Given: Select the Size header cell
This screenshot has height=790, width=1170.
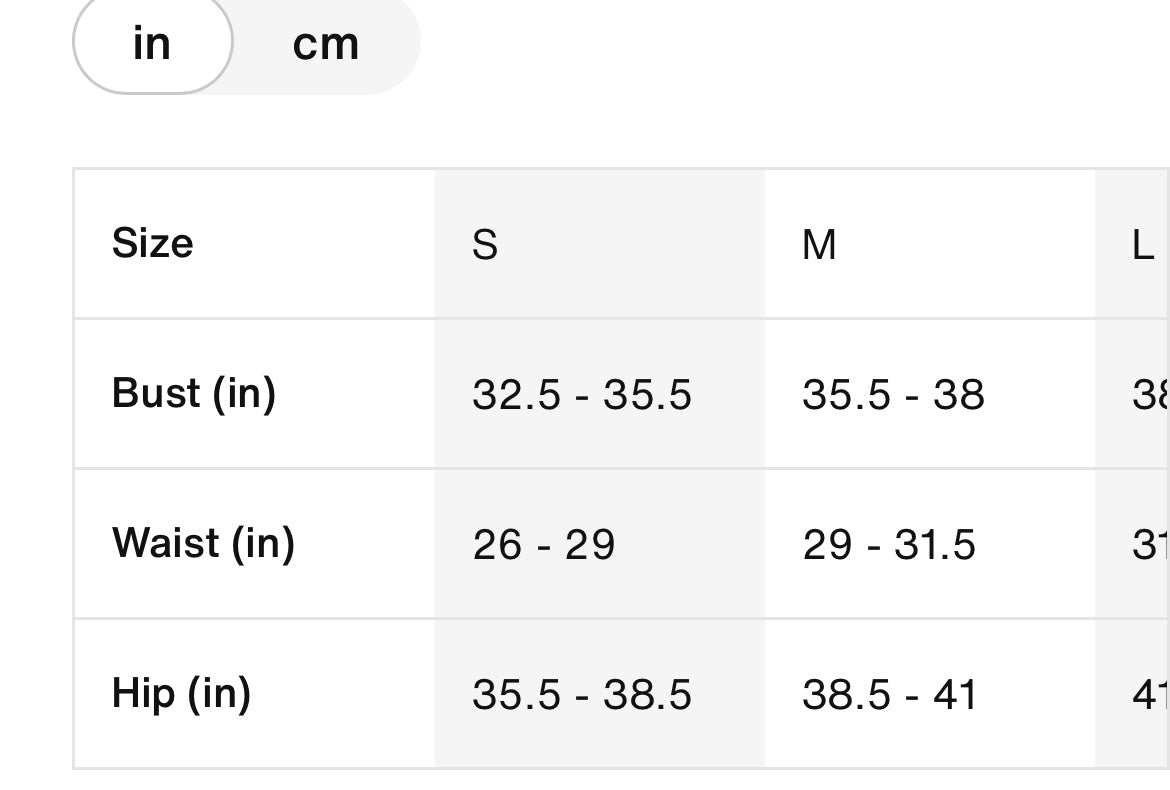Looking at the screenshot, I should click(153, 243).
